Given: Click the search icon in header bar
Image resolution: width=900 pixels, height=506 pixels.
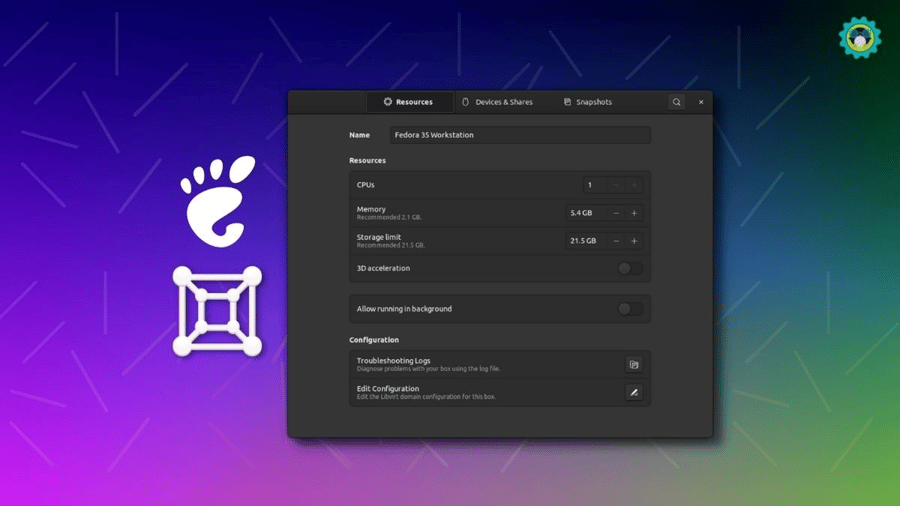Looking at the screenshot, I should [x=676, y=102].
